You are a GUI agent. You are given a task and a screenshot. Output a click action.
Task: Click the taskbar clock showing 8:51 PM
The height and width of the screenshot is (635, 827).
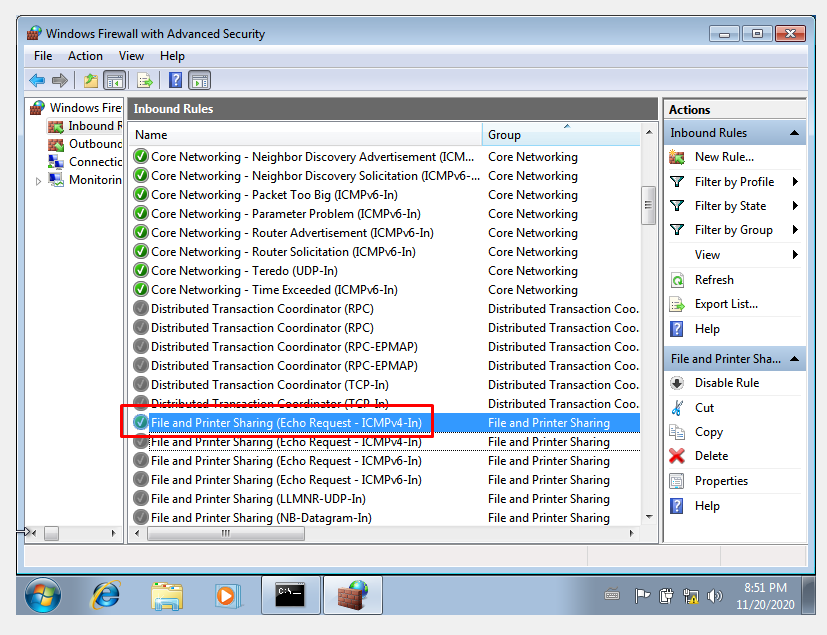pyautogui.click(x=765, y=596)
